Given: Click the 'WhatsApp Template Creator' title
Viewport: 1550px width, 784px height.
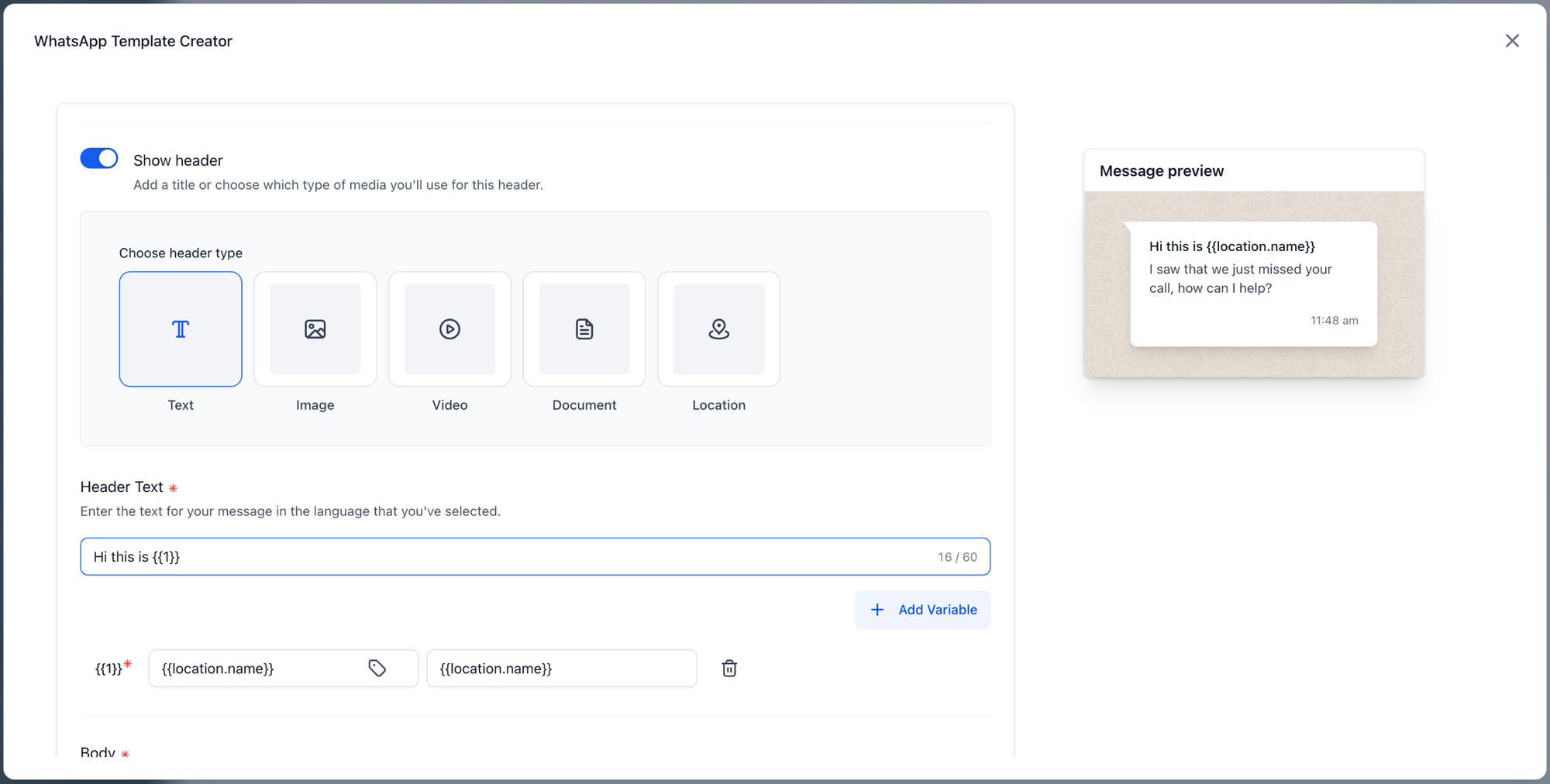Looking at the screenshot, I should tap(133, 41).
